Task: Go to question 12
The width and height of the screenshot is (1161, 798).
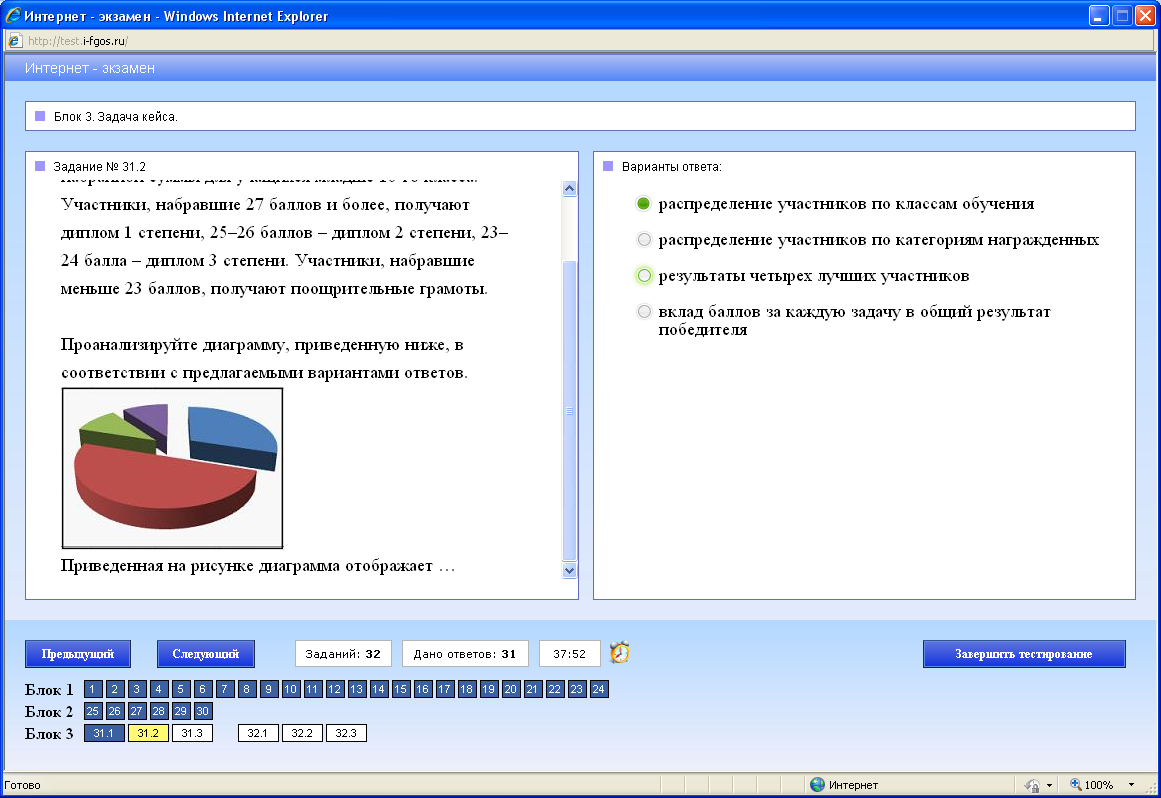Action: click(x=335, y=689)
